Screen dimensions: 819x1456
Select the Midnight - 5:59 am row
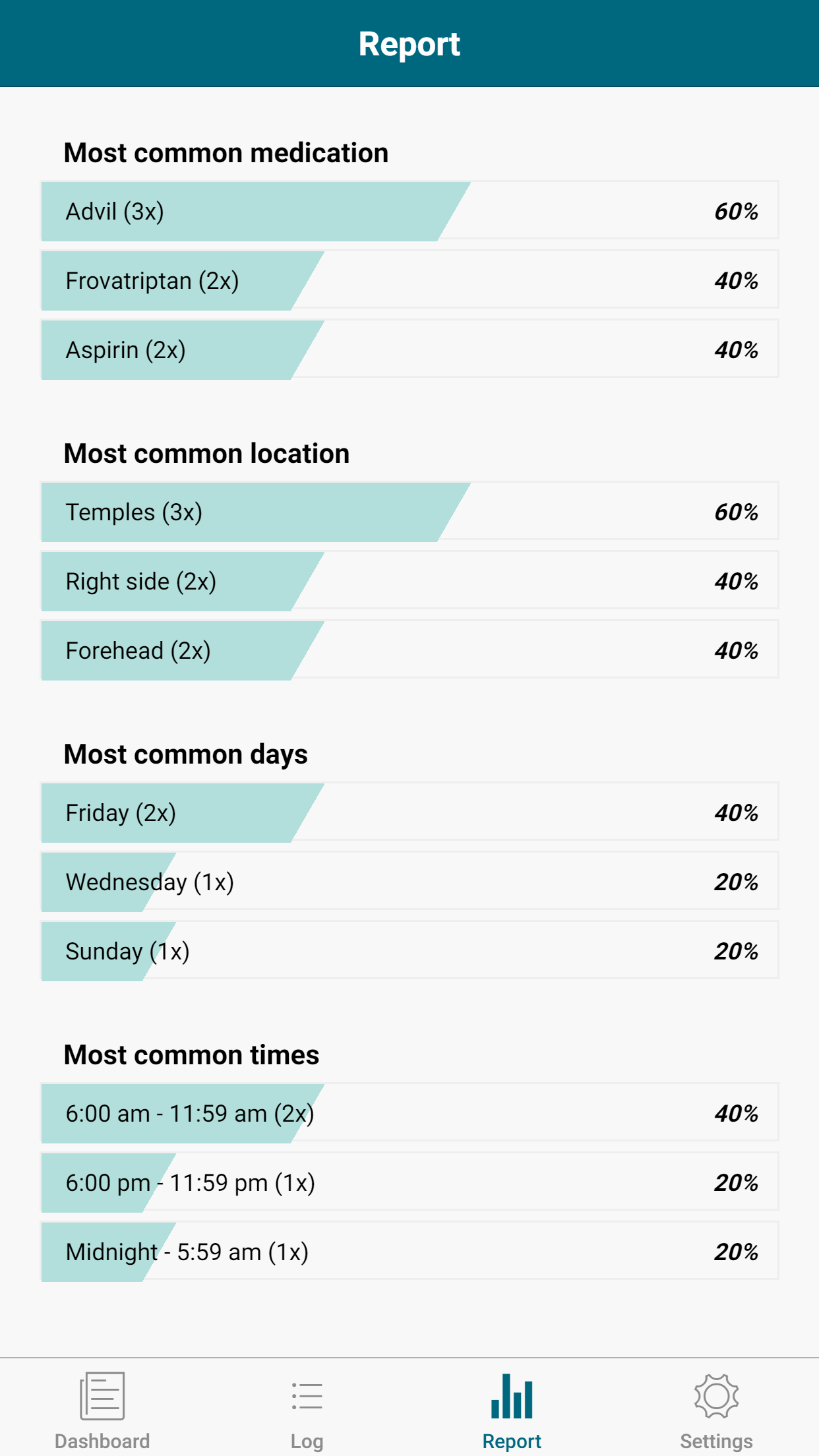click(409, 1251)
